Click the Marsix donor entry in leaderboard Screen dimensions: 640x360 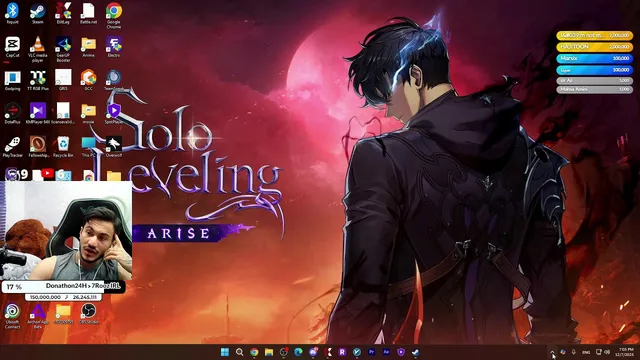point(594,58)
